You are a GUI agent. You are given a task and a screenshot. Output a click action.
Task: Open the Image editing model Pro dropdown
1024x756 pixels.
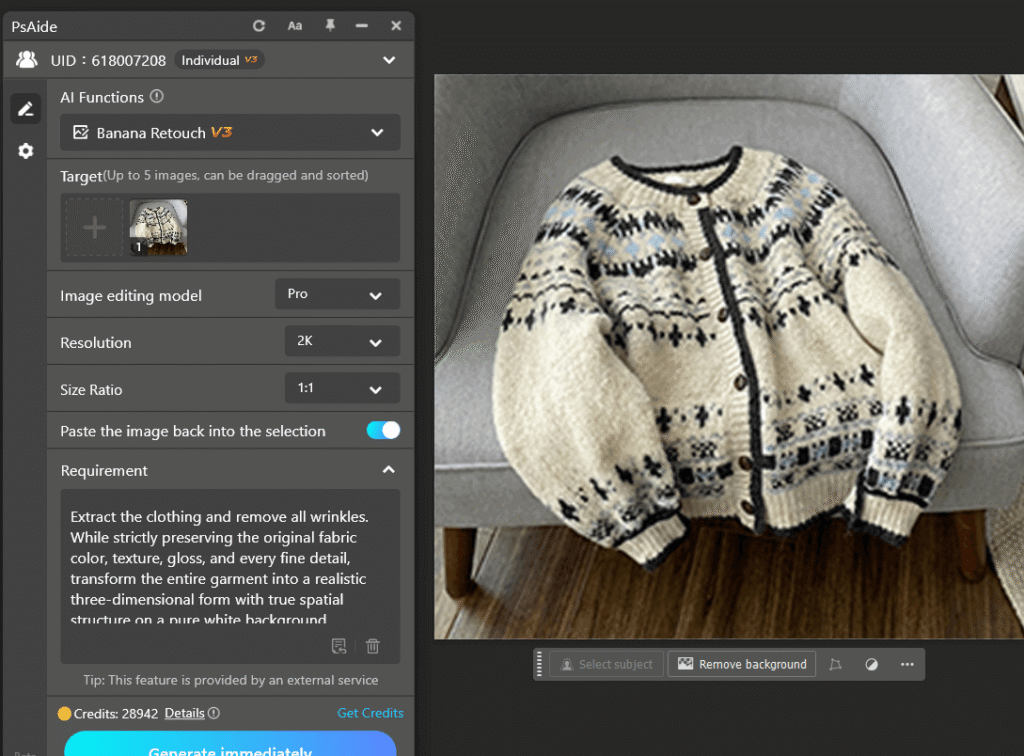click(337, 295)
